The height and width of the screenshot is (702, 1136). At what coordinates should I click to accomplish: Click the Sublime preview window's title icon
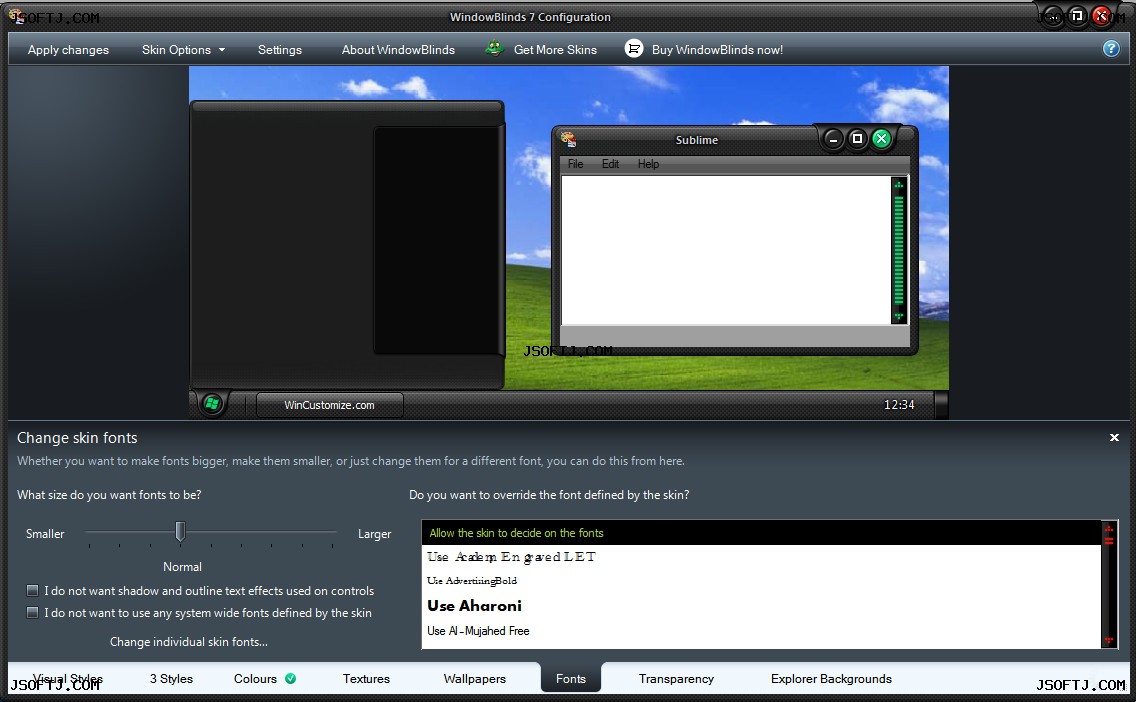tap(569, 139)
